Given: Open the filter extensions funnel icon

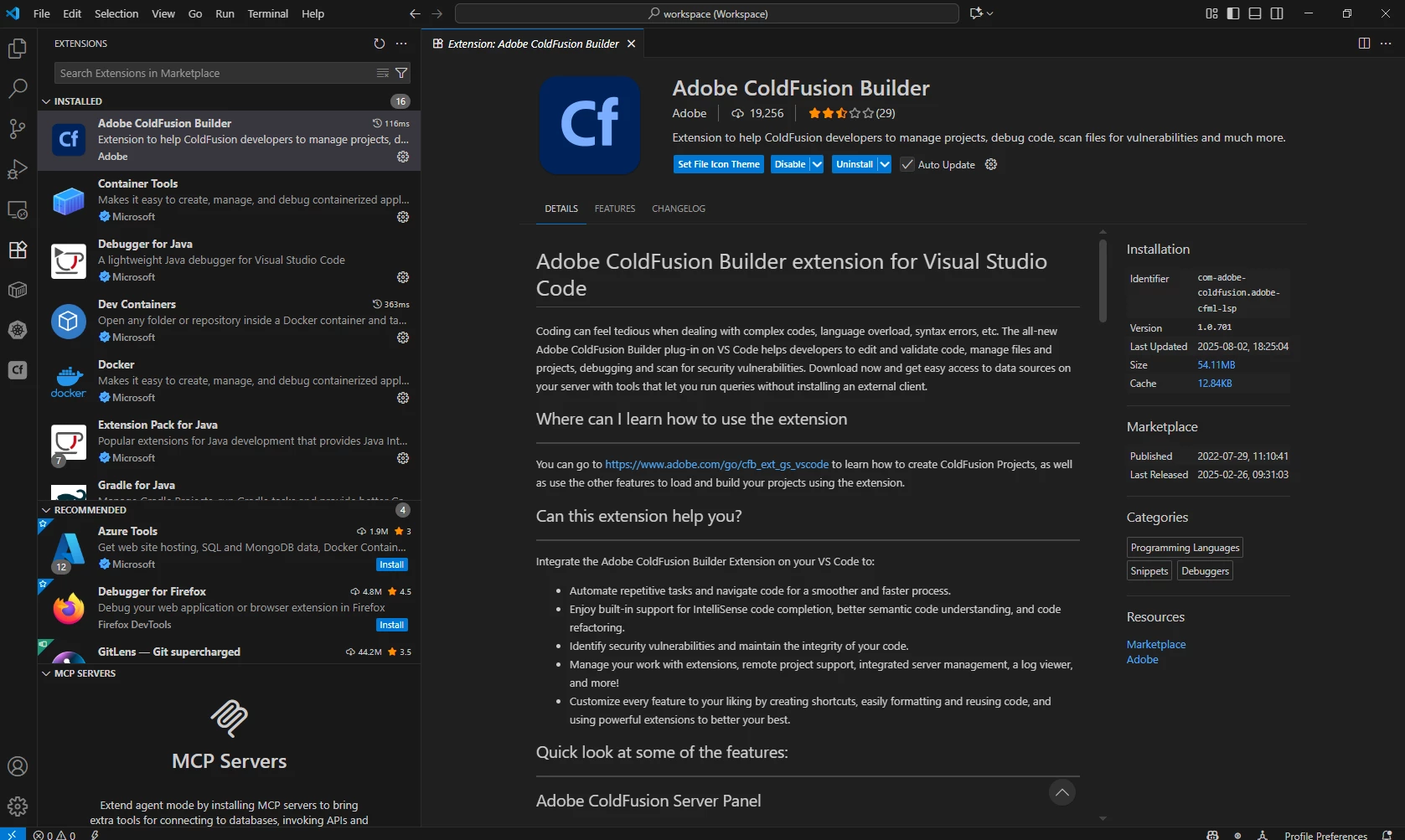Looking at the screenshot, I should (401, 73).
